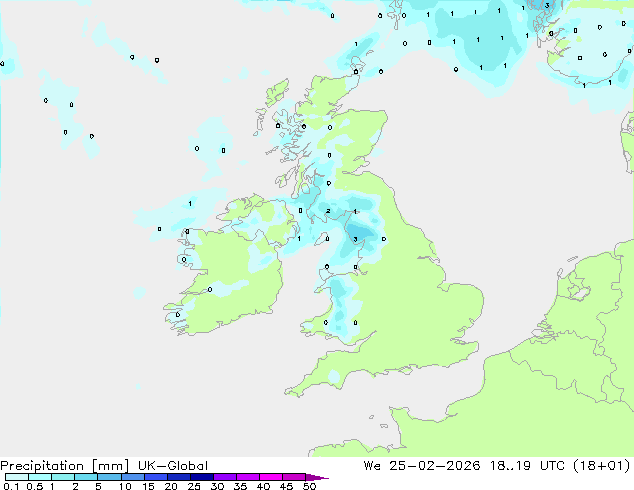Click the '0.5' legend scale label
The image size is (634, 490).
tap(35, 486)
